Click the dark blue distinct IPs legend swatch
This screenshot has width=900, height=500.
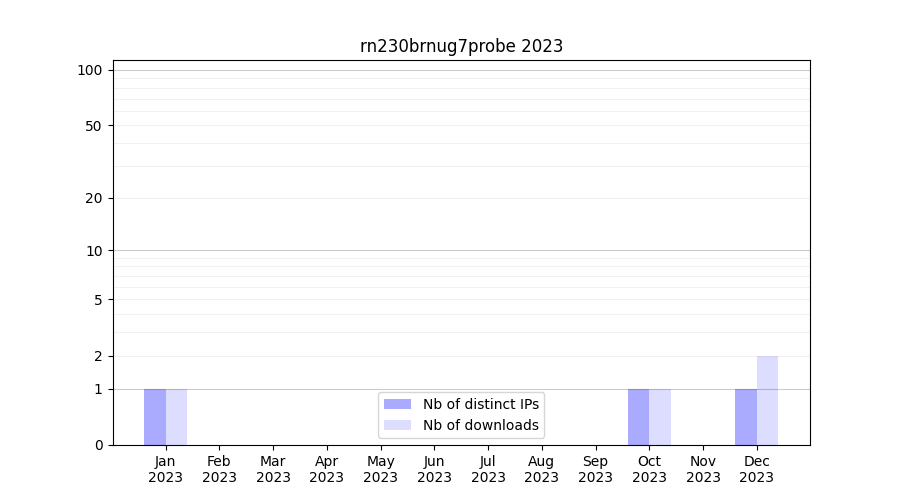(x=397, y=404)
